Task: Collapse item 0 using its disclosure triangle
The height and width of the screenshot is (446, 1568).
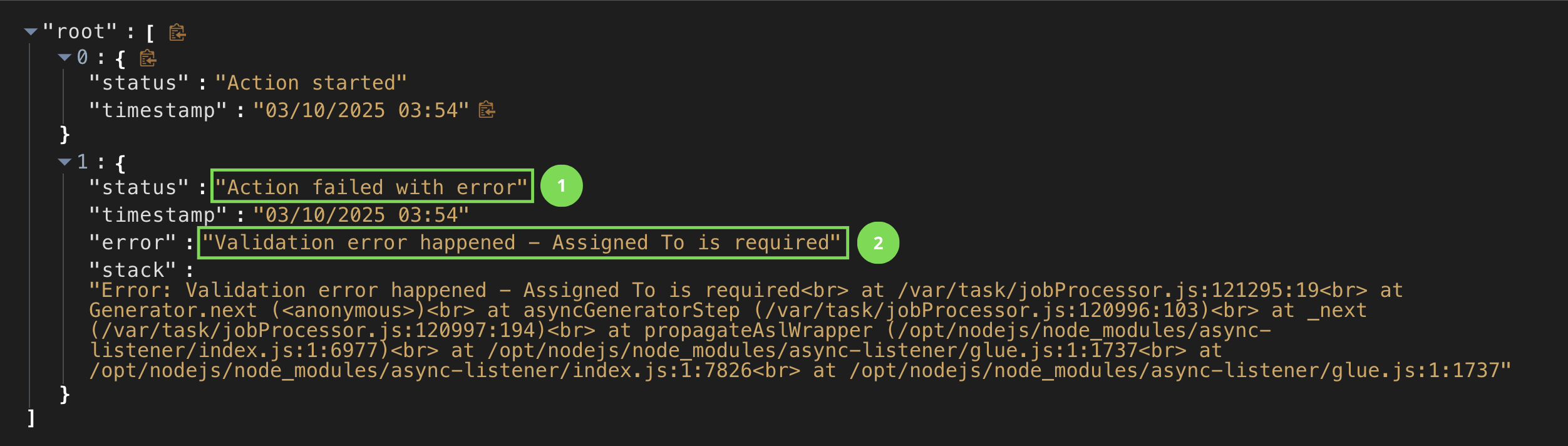Action: (x=64, y=58)
